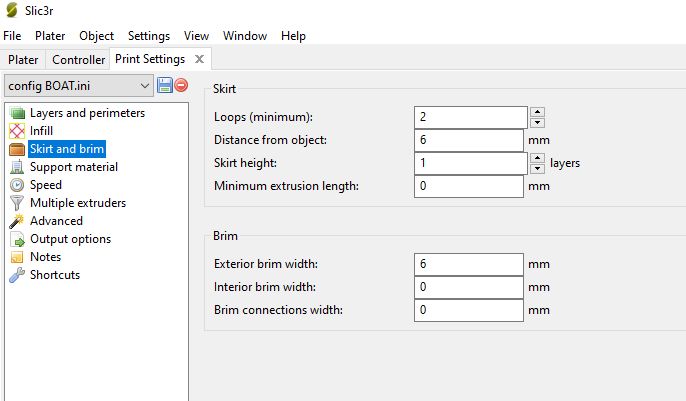Open the Plater menu
Image resolution: width=686 pixels, height=401 pixels.
(50, 36)
